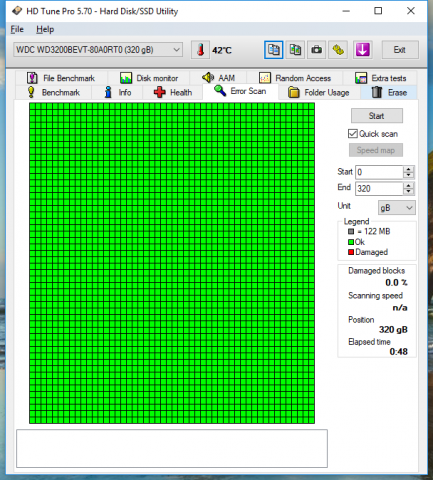Switch to the Extra tests tab
This screenshot has height=480, width=433.
pyautogui.click(x=380, y=78)
